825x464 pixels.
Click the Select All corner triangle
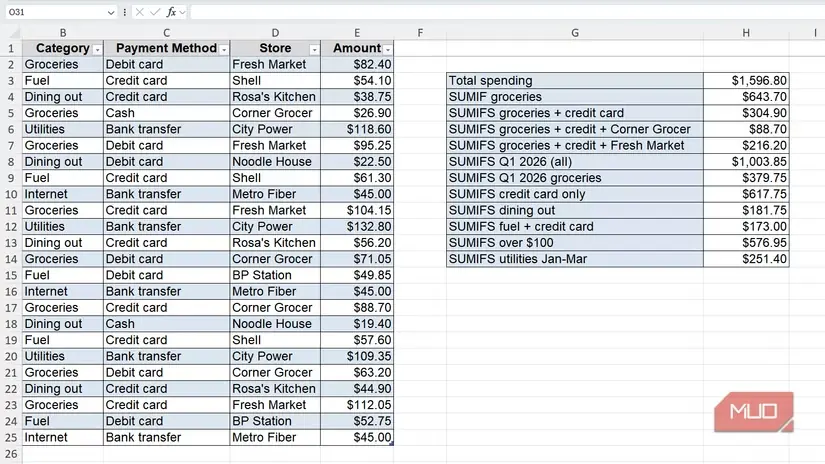(14, 33)
